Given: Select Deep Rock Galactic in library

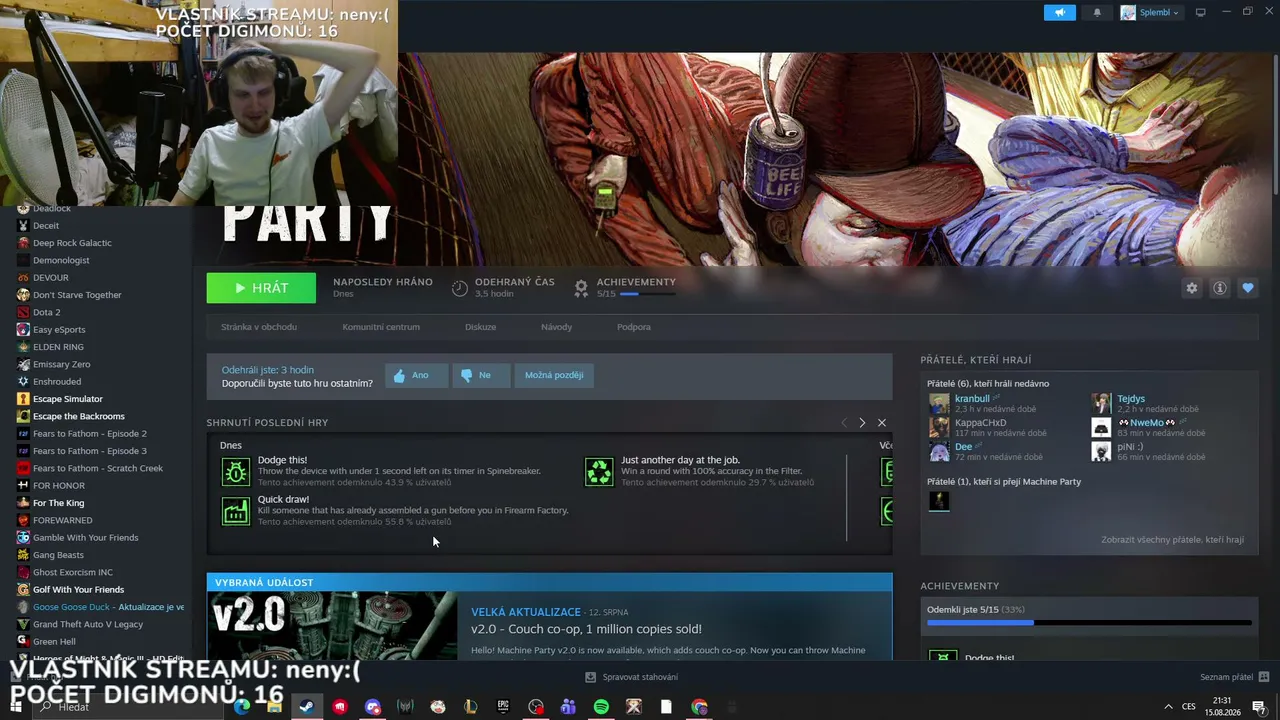Looking at the screenshot, I should coord(72,243).
